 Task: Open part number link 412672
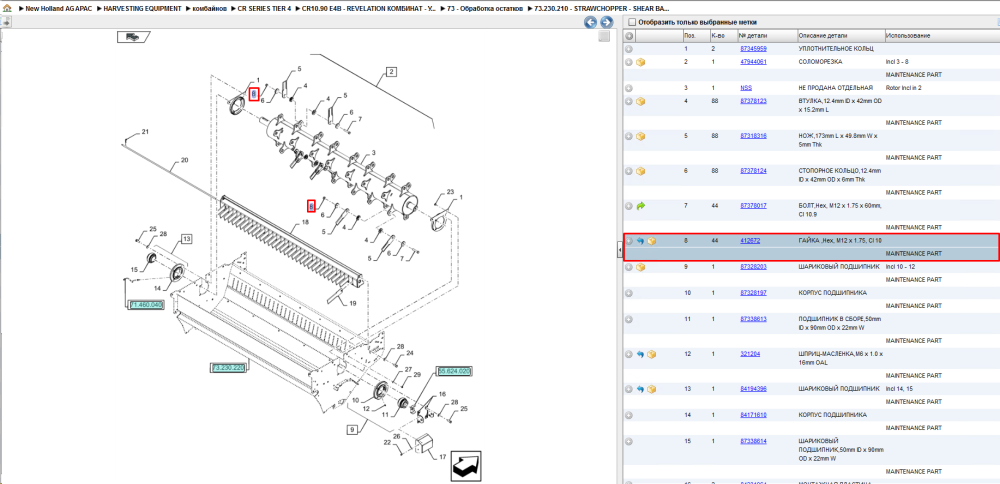point(750,241)
